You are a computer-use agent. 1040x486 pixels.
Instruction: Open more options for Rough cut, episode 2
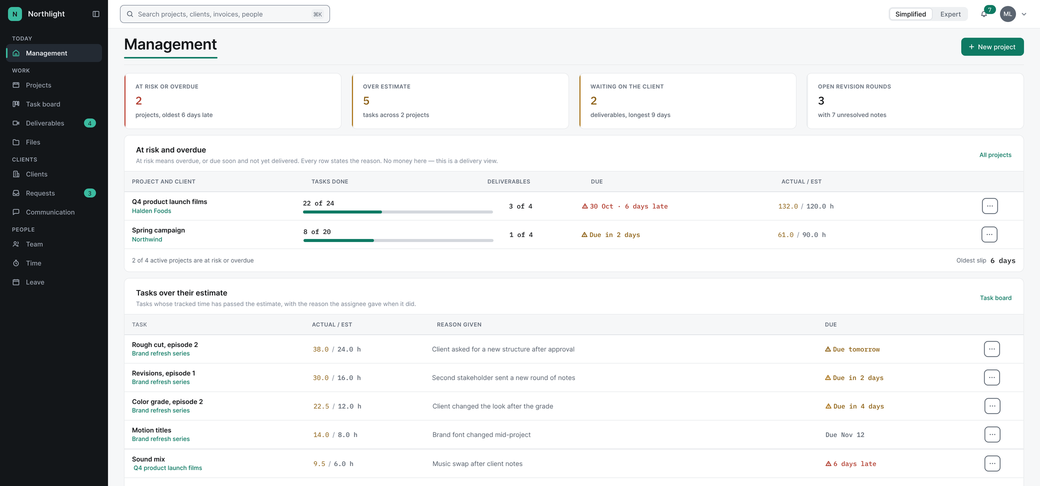tap(992, 349)
